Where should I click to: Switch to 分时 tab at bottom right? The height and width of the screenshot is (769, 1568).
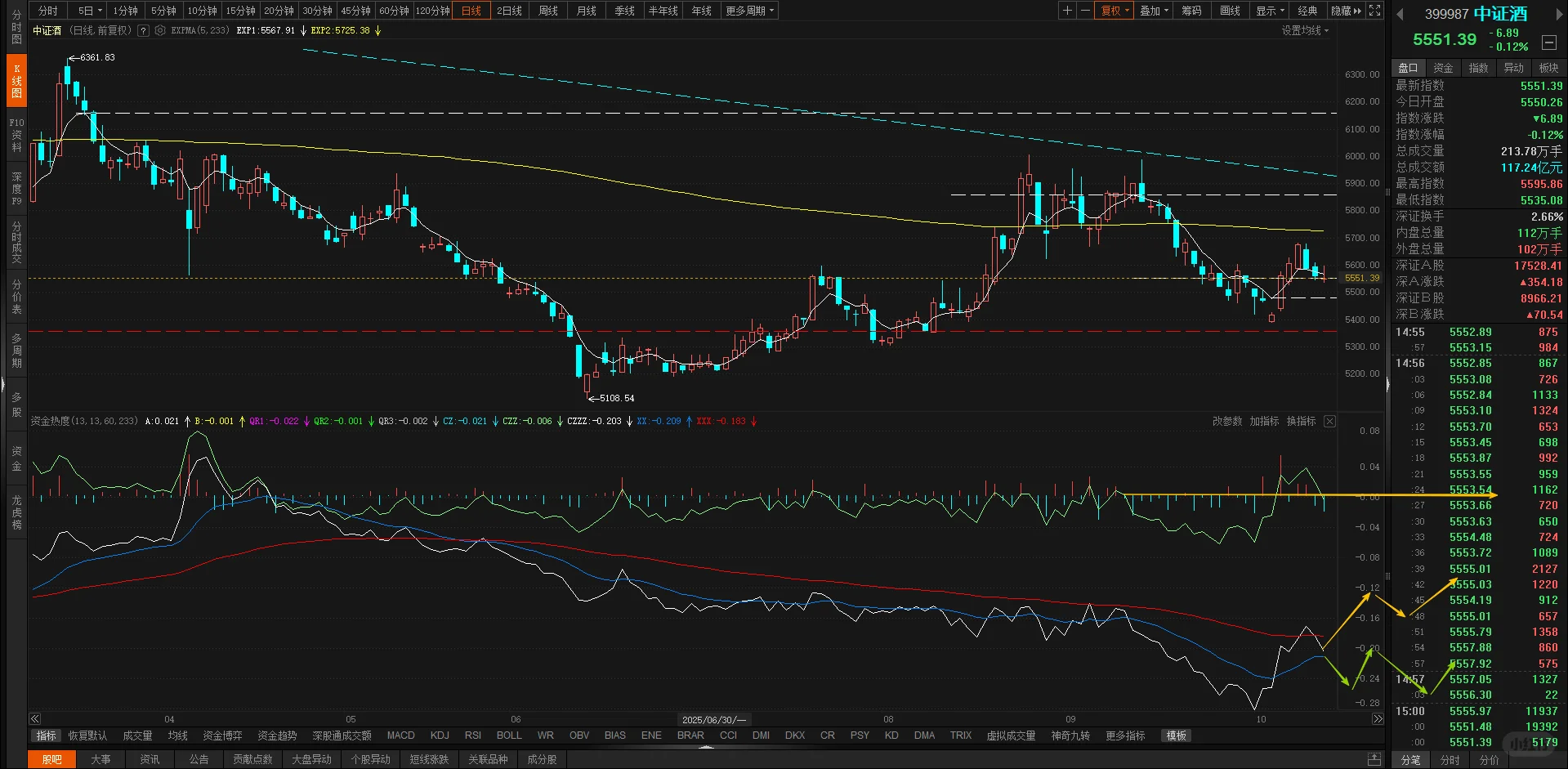pos(1450,760)
